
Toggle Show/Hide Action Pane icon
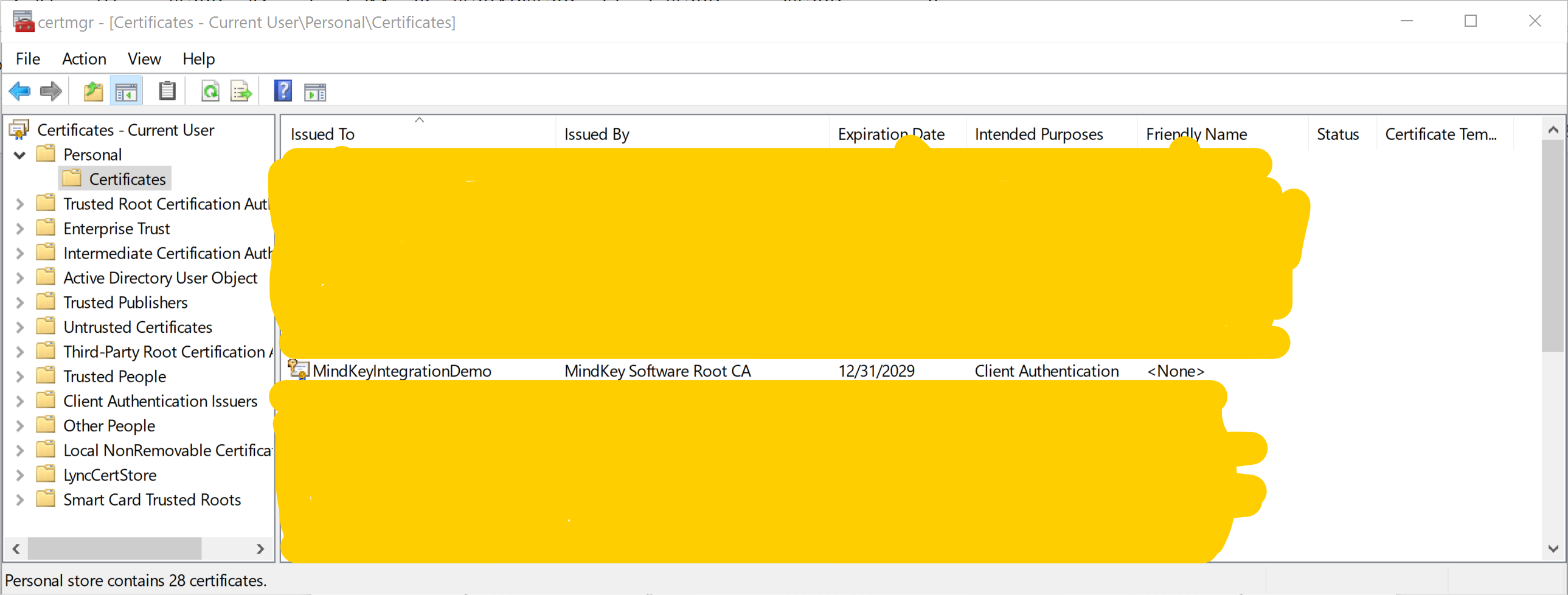tap(314, 92)
